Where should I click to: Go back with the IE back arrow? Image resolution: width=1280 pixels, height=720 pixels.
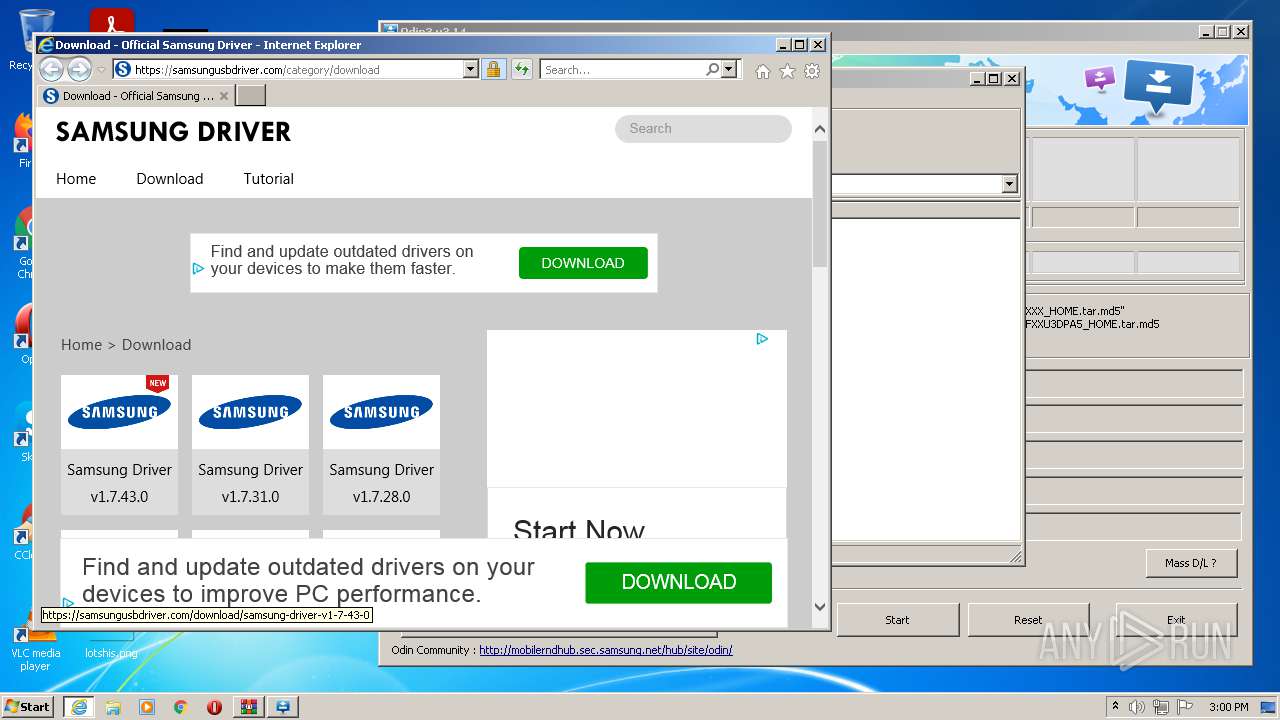click(51, 69)
